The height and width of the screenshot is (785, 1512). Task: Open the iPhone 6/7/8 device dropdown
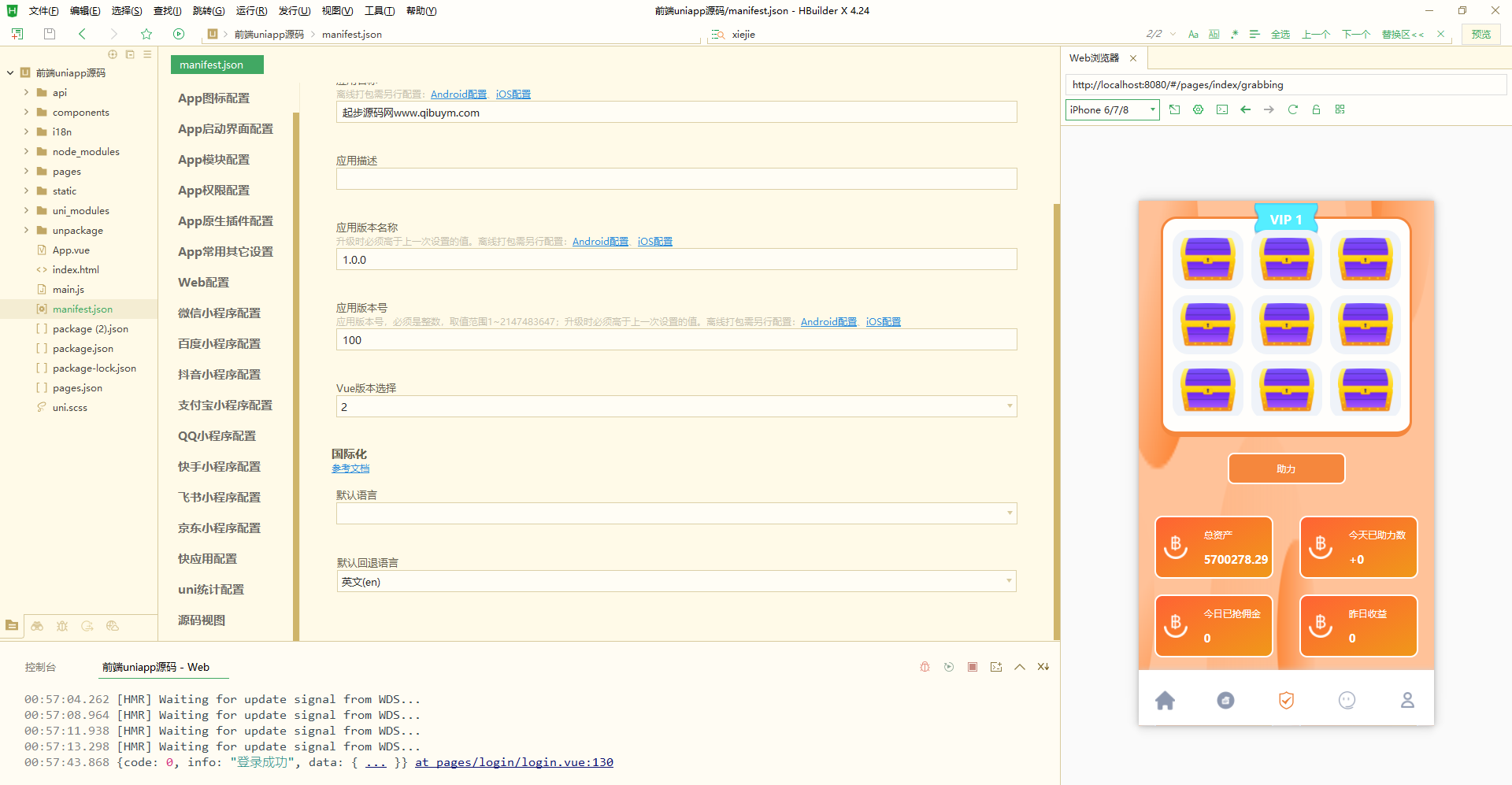tap(1112, 109)
